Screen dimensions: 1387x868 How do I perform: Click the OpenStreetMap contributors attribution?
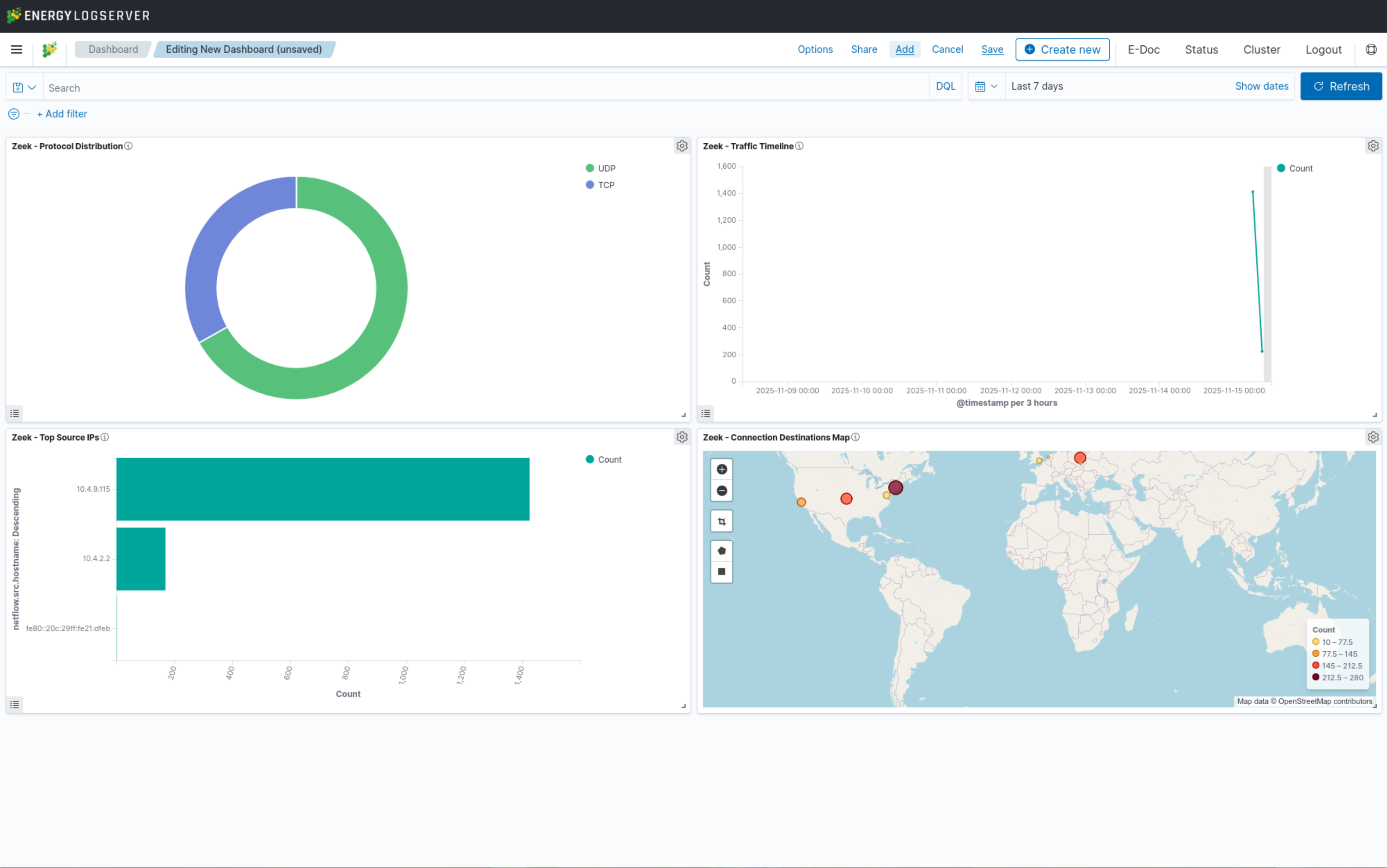coord(1325,701)
